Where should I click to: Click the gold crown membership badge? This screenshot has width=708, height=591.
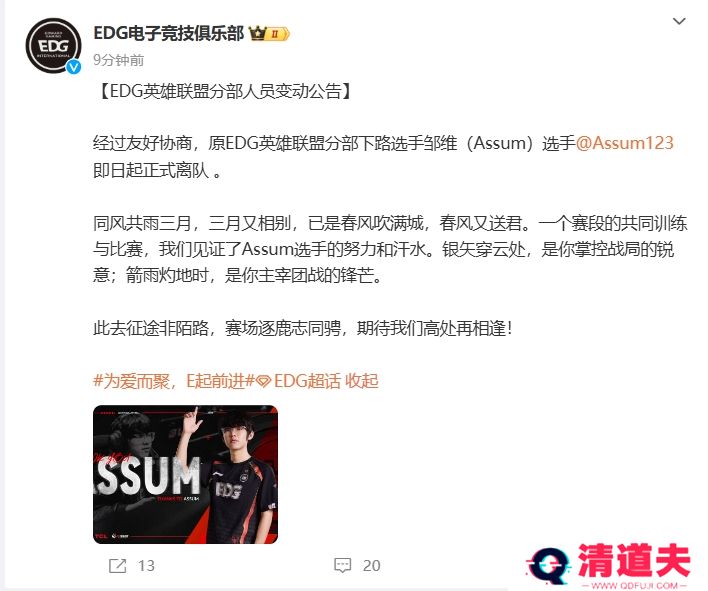pyautogui.click(x=258, y=33)
